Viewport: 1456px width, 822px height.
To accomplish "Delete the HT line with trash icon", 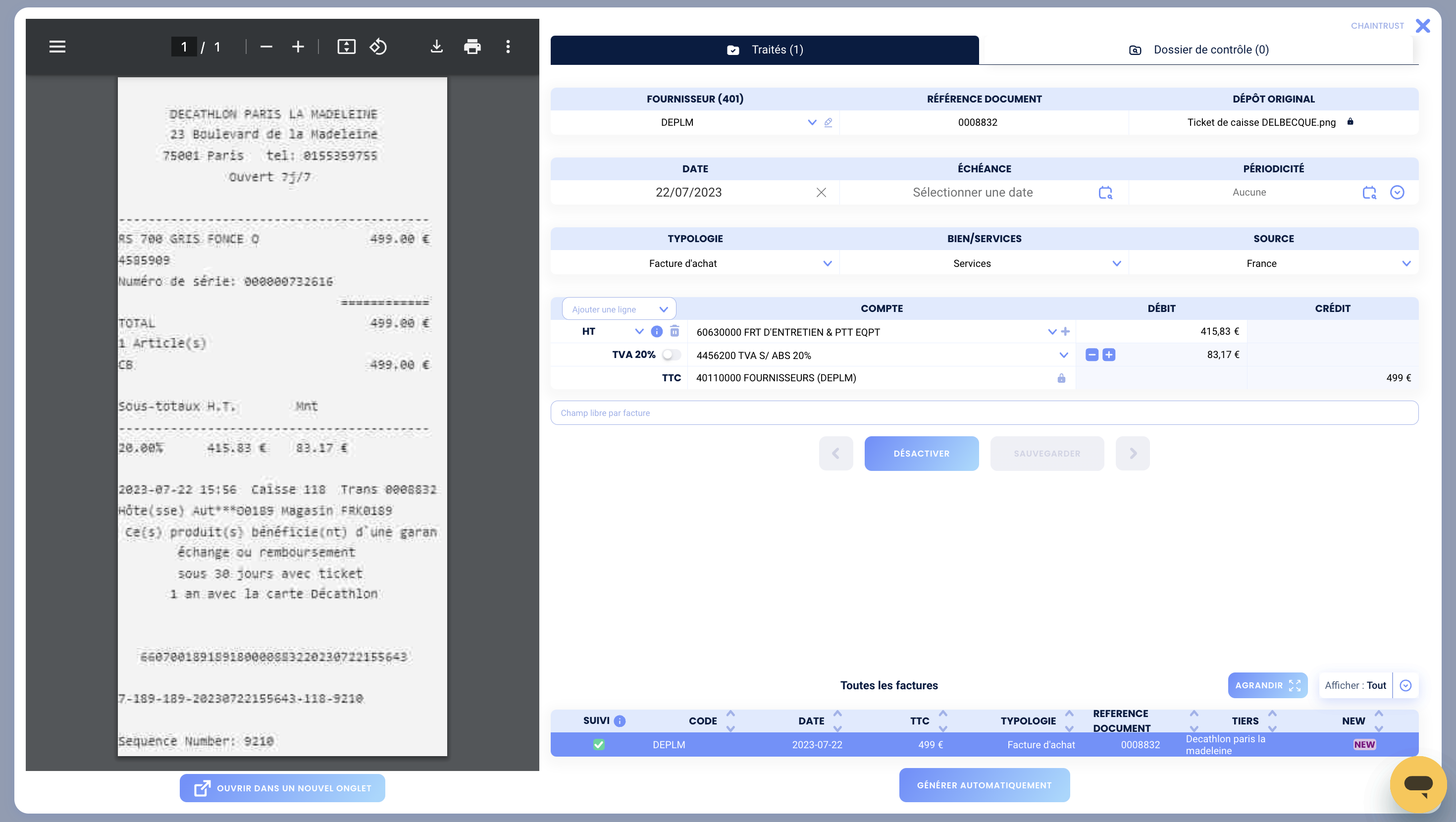I will (x=675, y=331).
